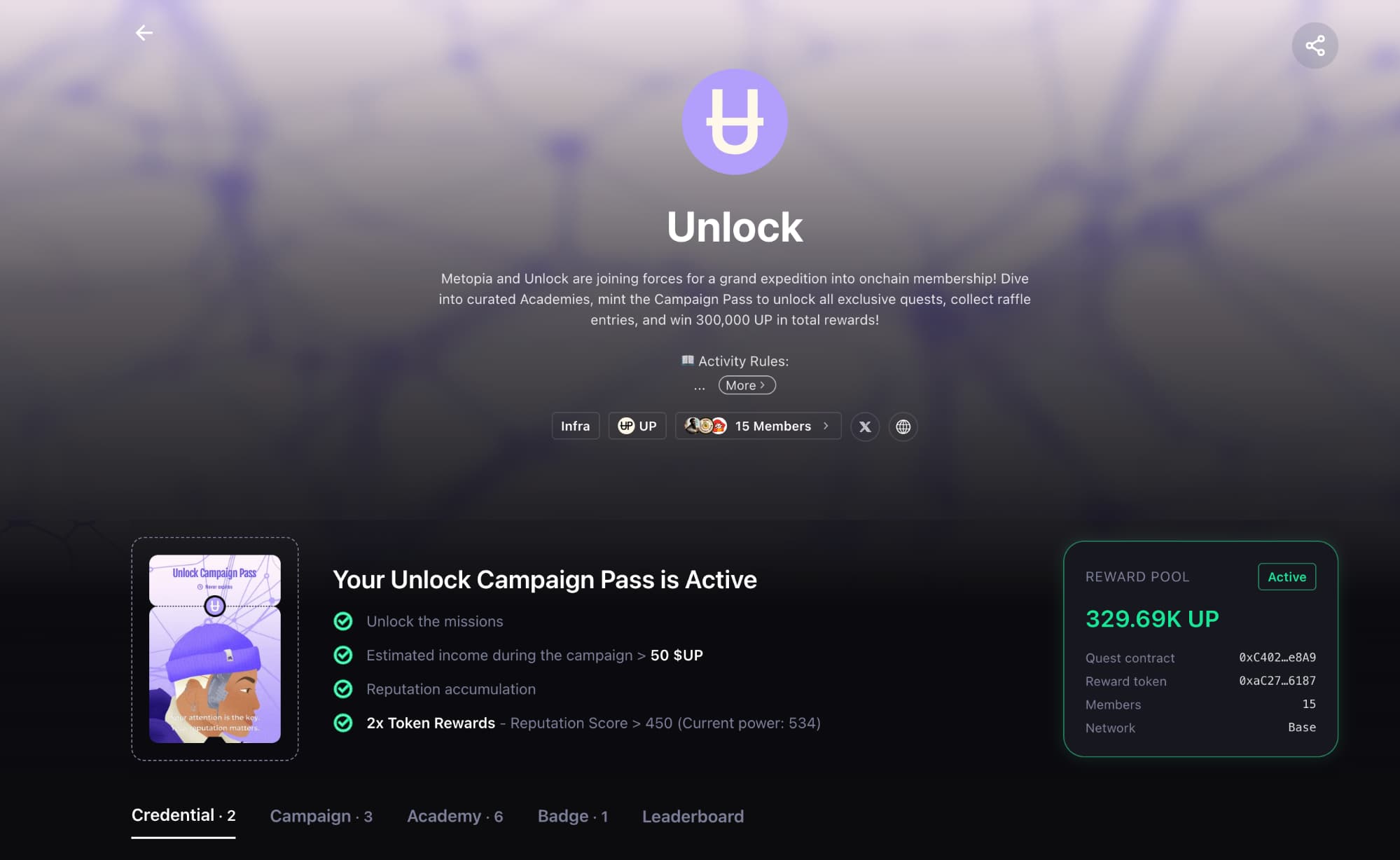Click the checkmark next to Unlock the missions
The height and width of the screenshot is (860, 1400).
[343, 621]
